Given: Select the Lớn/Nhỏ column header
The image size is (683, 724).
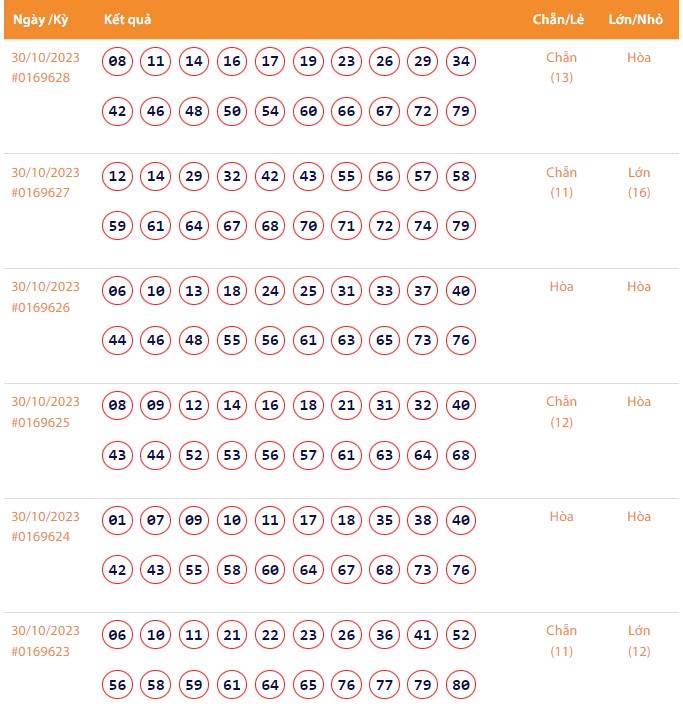Looking at the screenshot, I should tap(635, 19).
